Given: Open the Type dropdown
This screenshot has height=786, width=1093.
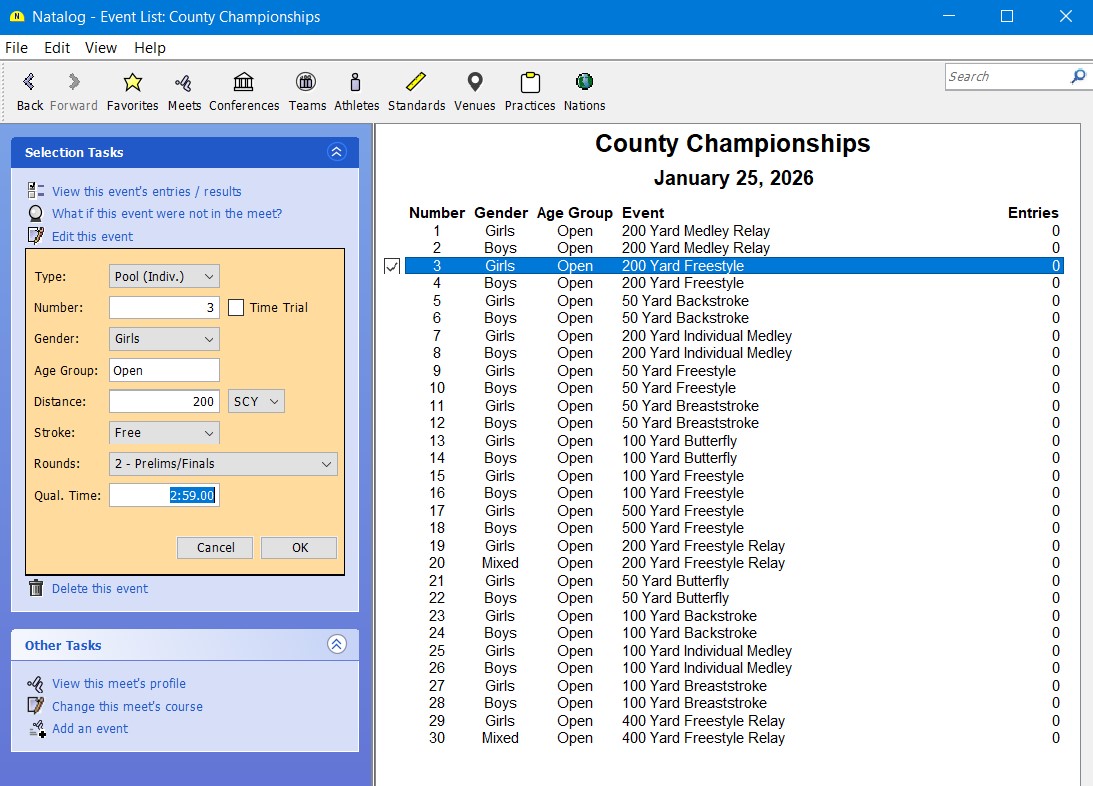Looking at the screenshot, I should [164, 276].
